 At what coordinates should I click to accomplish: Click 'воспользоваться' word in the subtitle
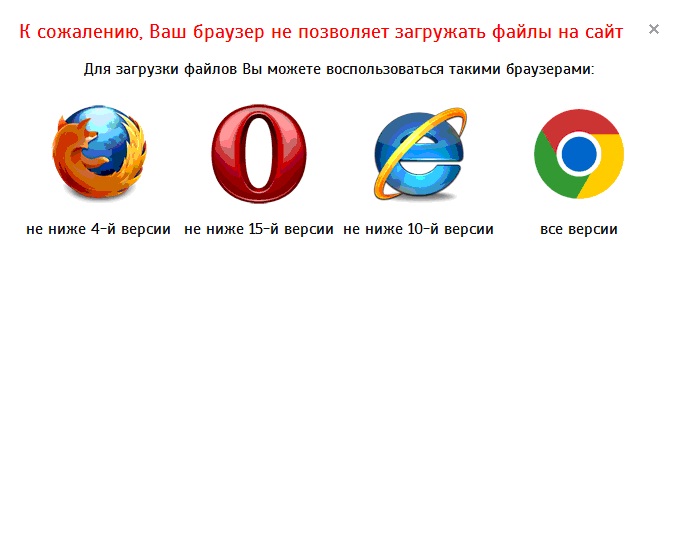pyautogui.click(x=385, y=69)
